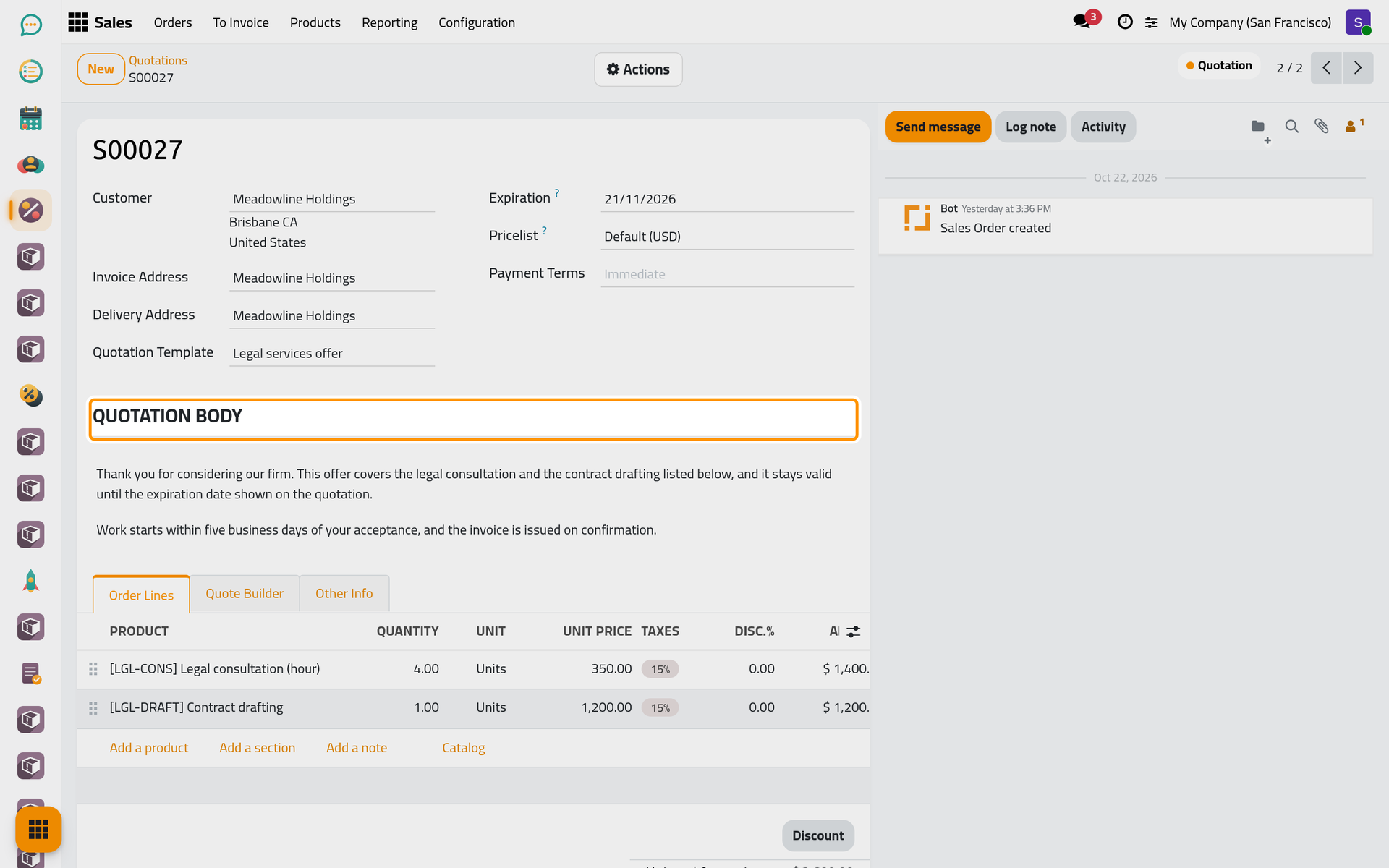This screenshot has width=1389, height=868.
Task: Click Add a product link
Action: coord(149,748)
